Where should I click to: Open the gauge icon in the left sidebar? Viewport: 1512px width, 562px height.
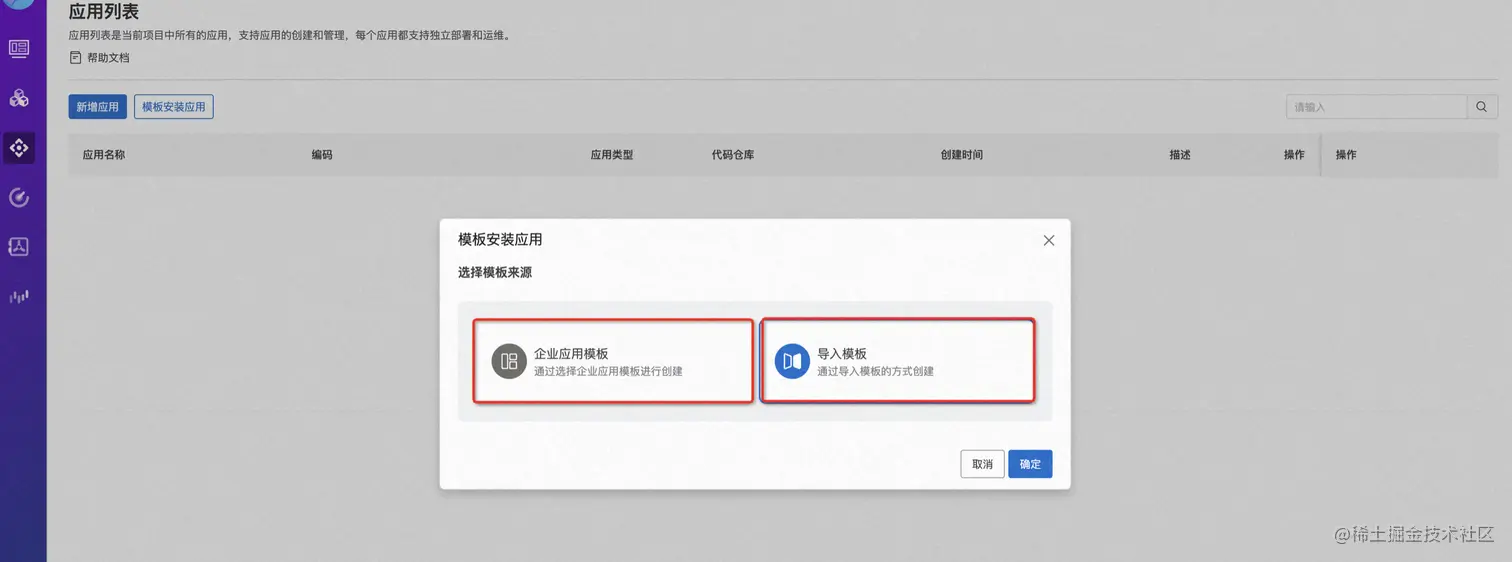pyautogui.click(x=19, y=197)
